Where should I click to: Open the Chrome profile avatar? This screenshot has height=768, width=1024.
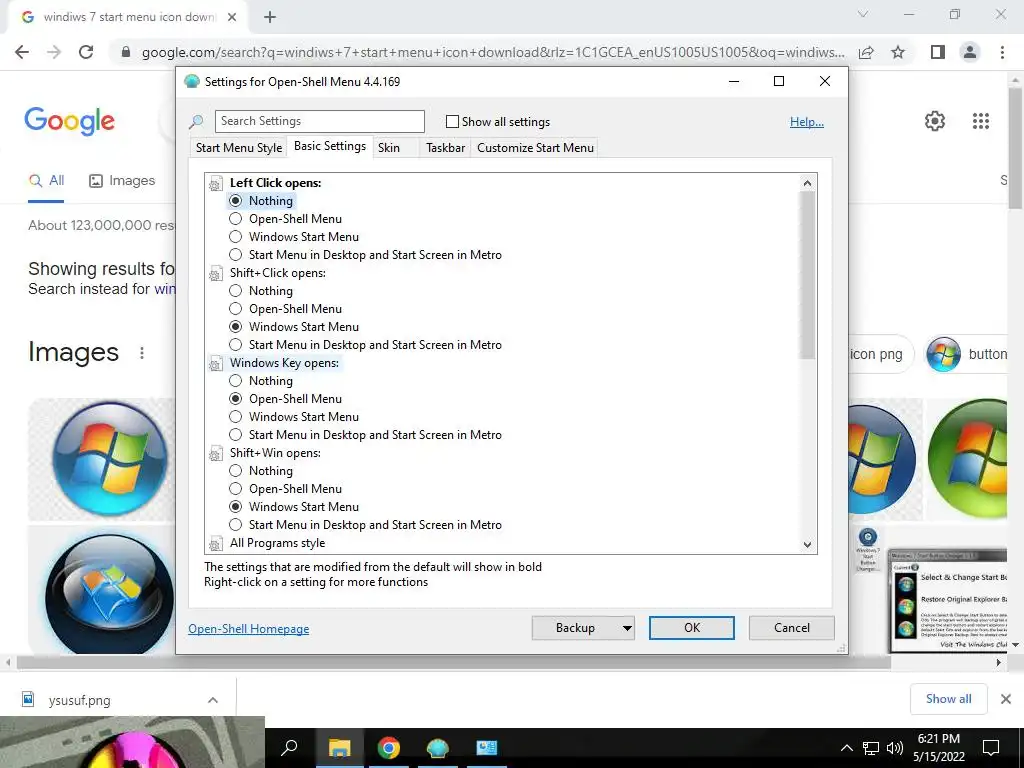[970, 52]
